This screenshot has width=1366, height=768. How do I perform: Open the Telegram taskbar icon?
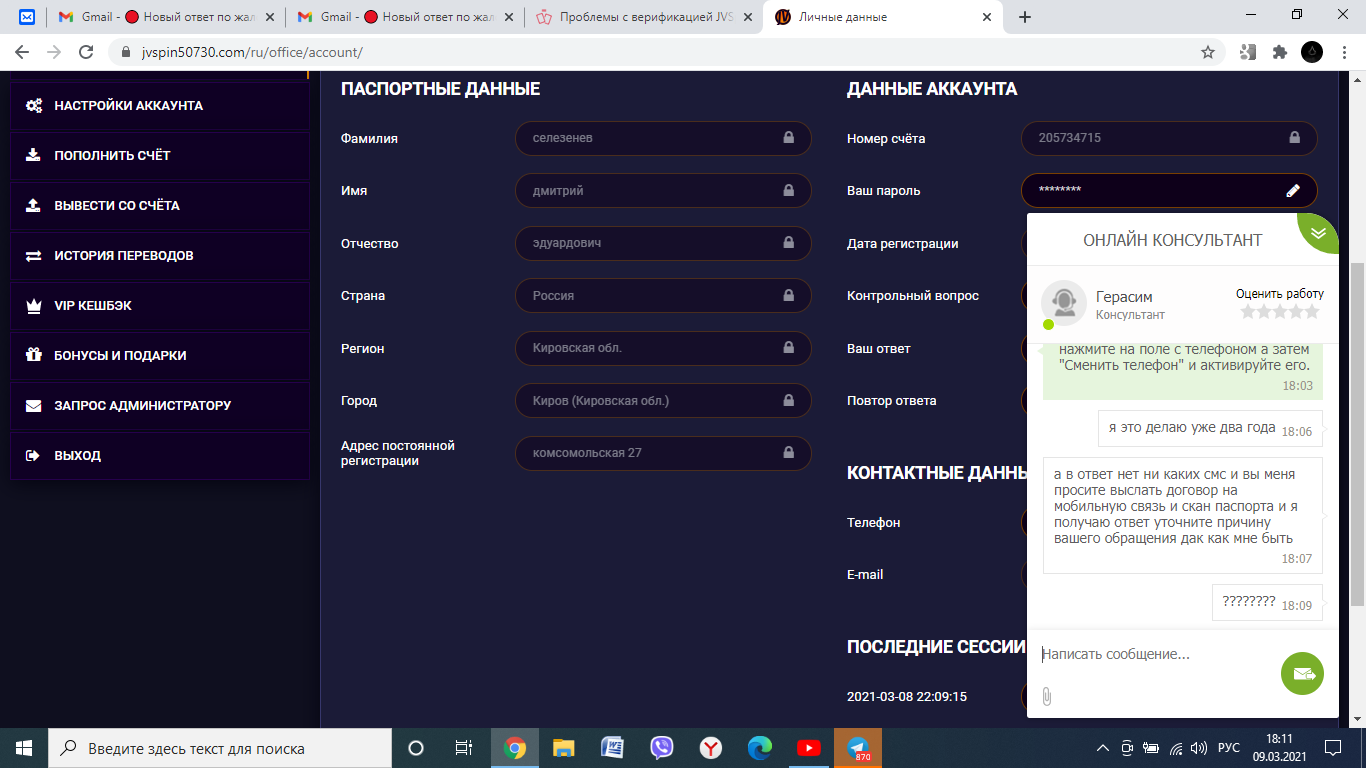858,747
